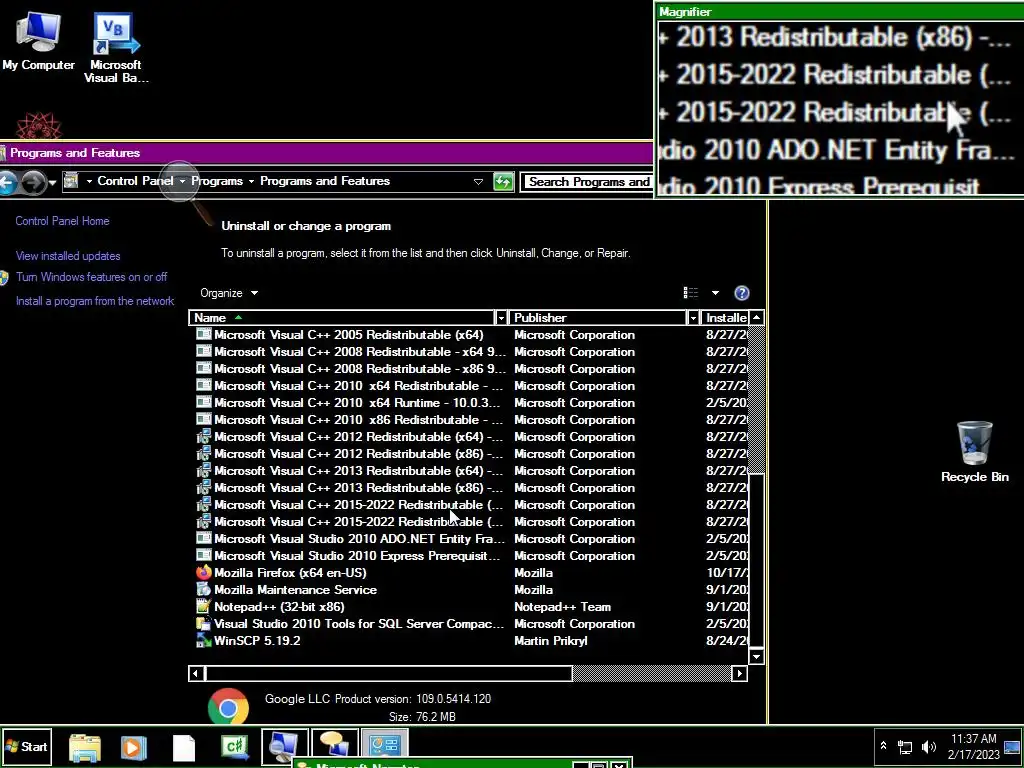
Task: Open Turn Windows features on or off
Action: click(x=91, y=277)
